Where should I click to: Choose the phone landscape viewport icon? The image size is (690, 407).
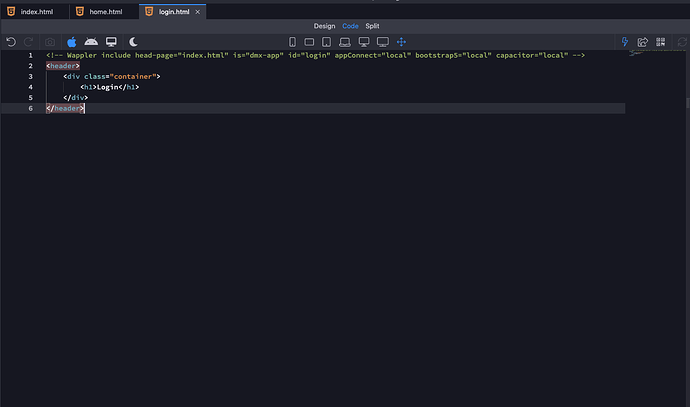(309, 42)
